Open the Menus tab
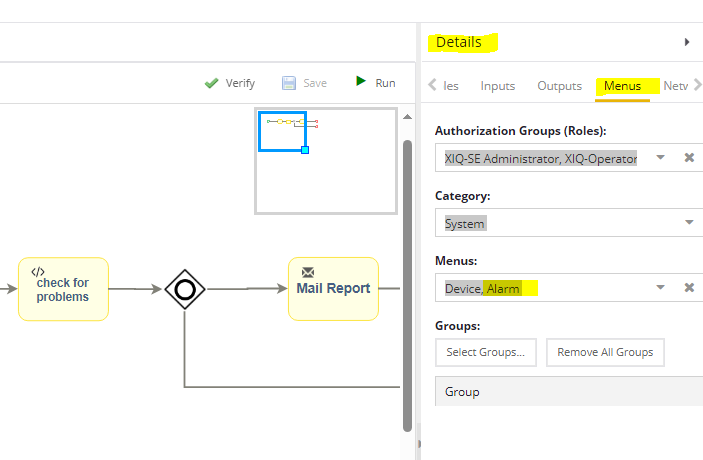 (x=622, y=86)
